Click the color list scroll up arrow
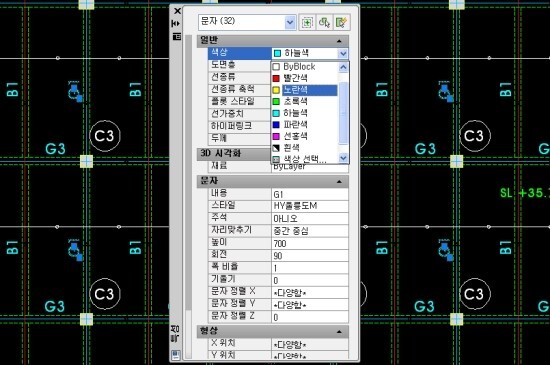Image resolution: width=550 pixels, height=365 pixels. coord(343,67)
